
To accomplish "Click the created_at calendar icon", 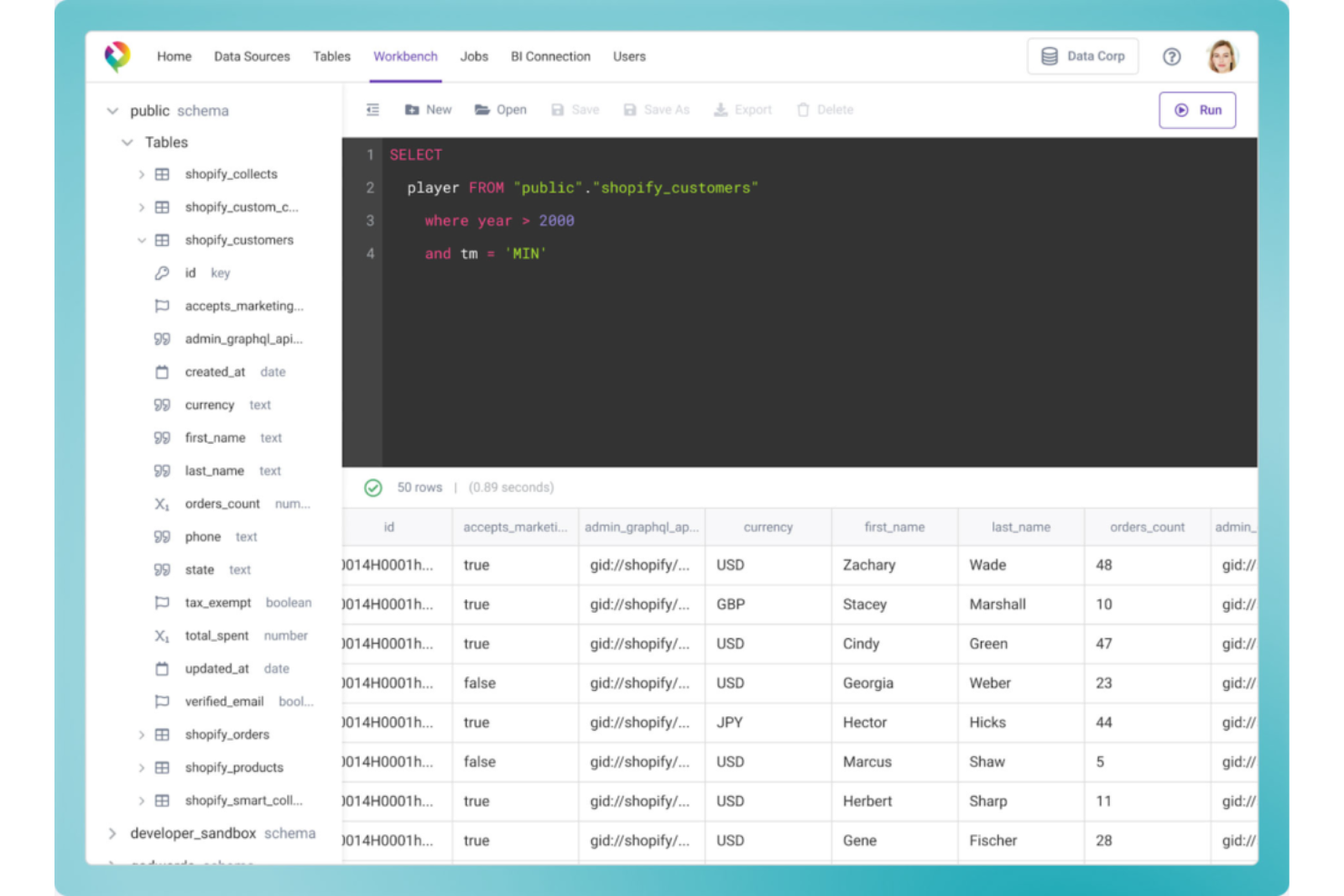I will click(x=162, y=372).
